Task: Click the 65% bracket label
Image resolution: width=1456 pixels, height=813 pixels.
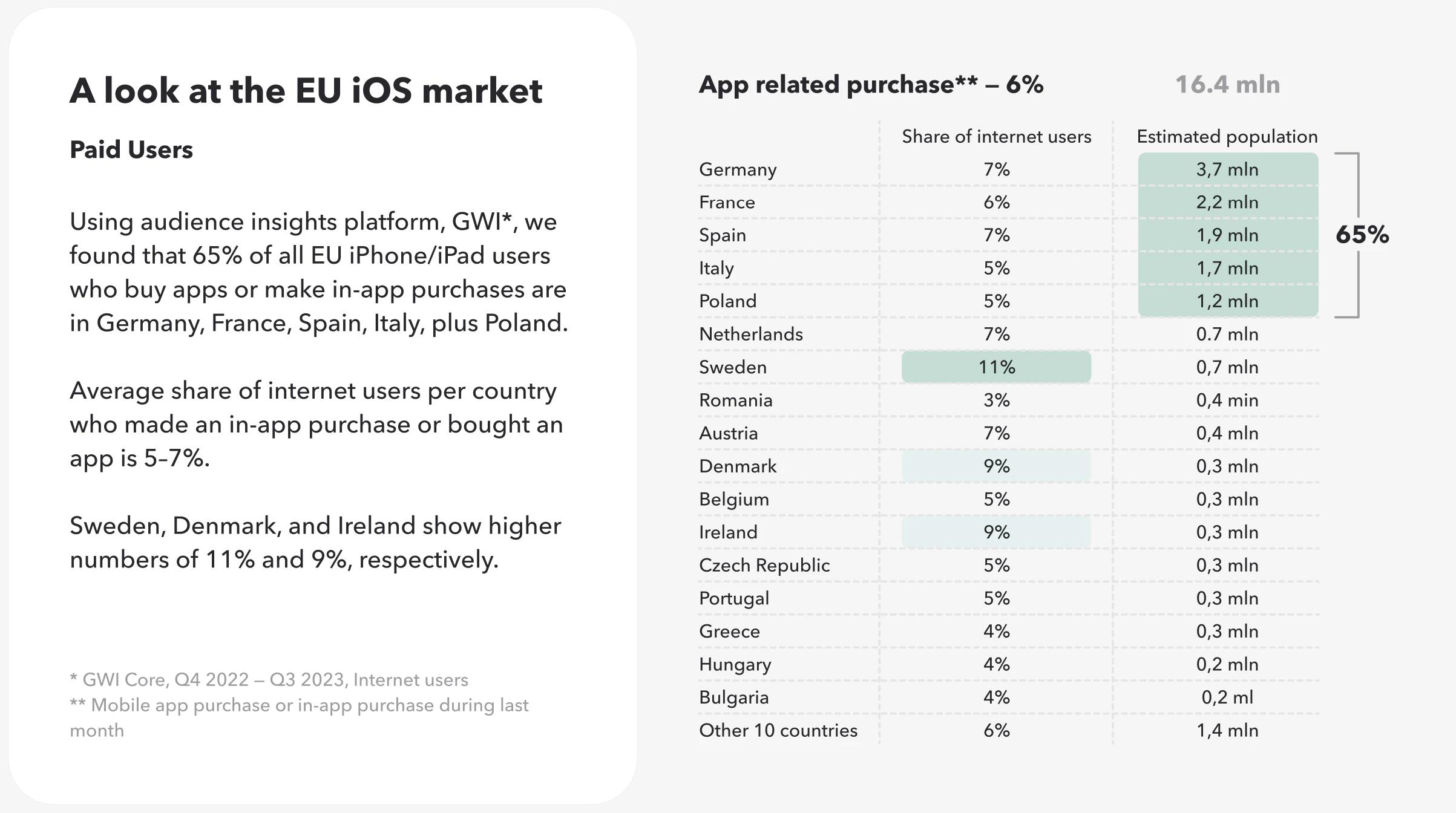Action: pyautogui.click(x=1362, y=235)
